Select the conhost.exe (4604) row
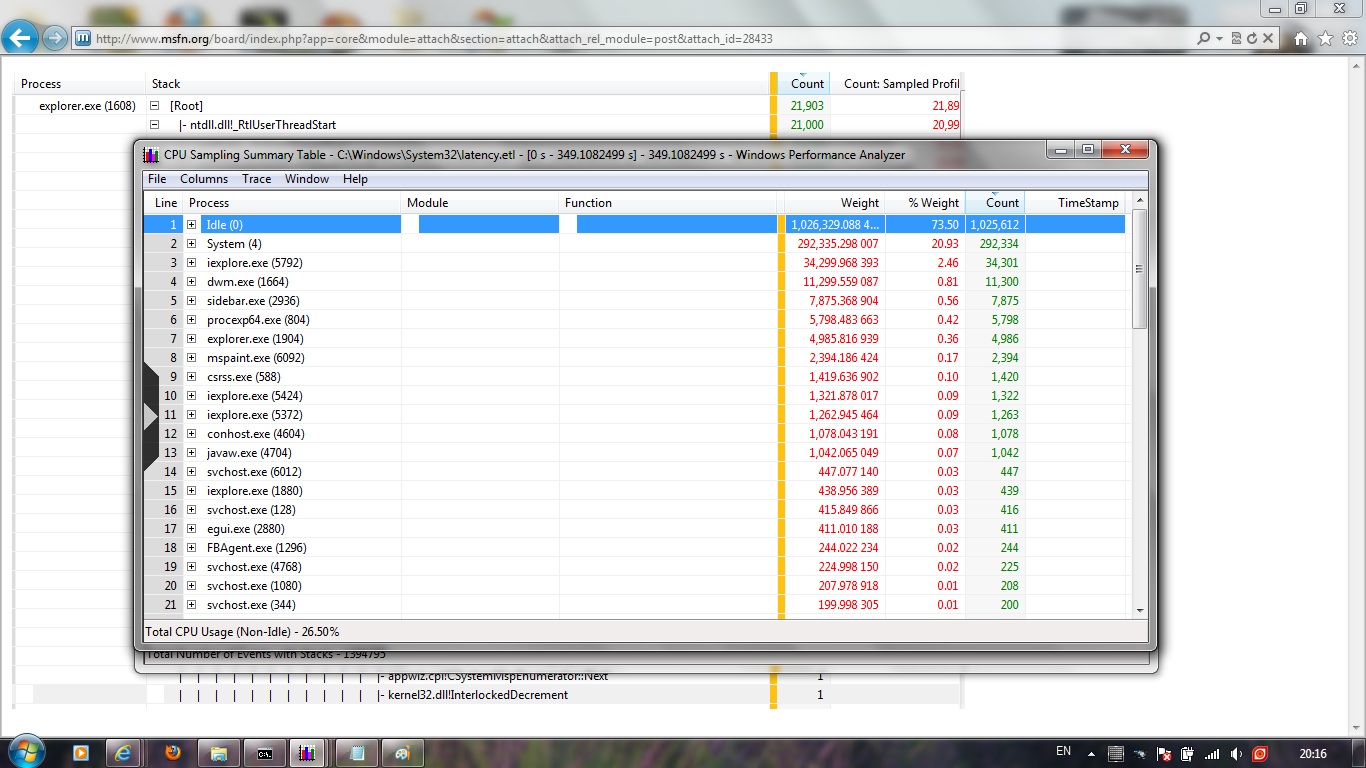1366x768 pixels. point(634,434)
